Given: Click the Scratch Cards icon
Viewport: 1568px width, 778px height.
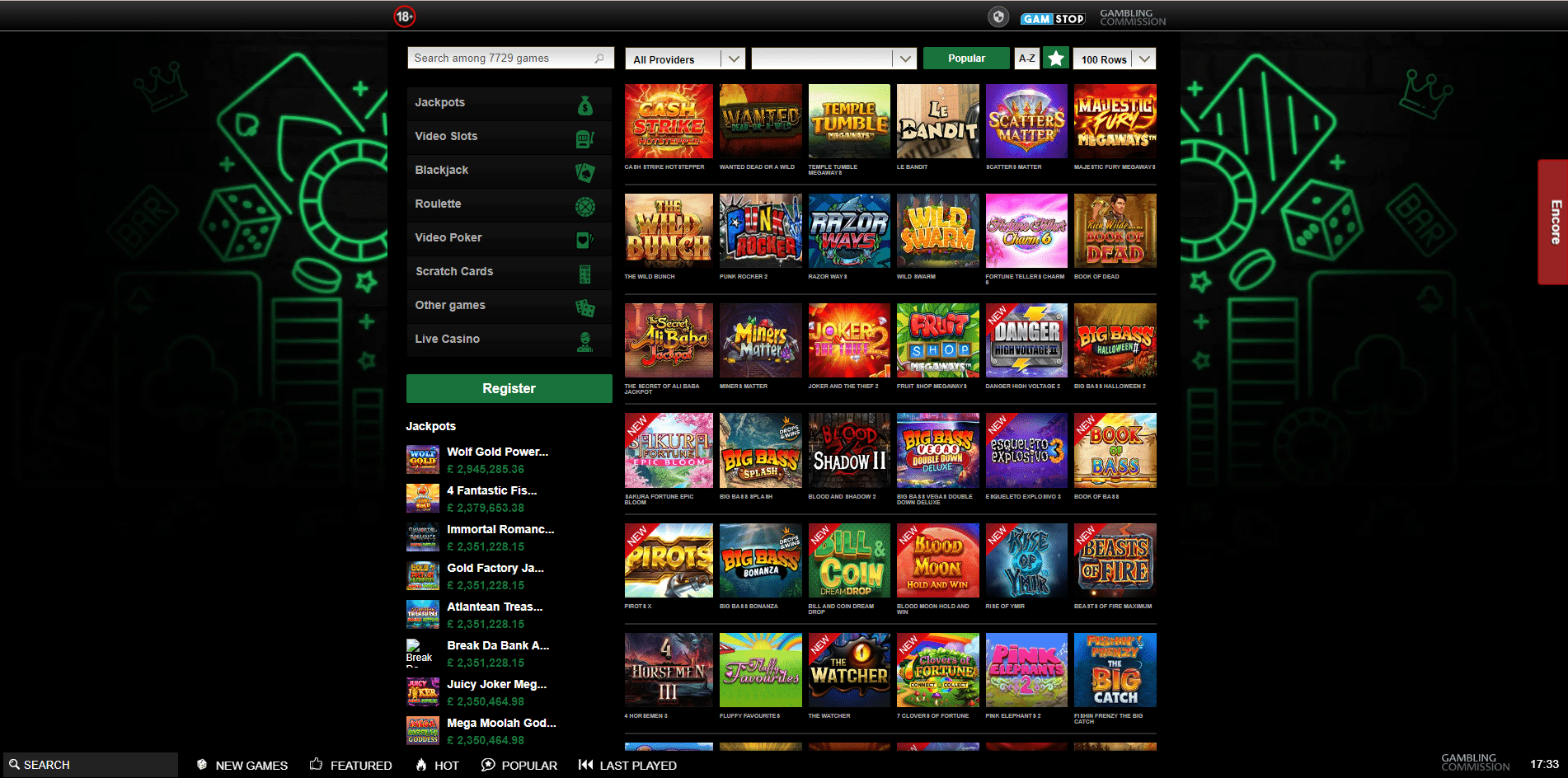Looking at the screenshot, I should point(585,274).
